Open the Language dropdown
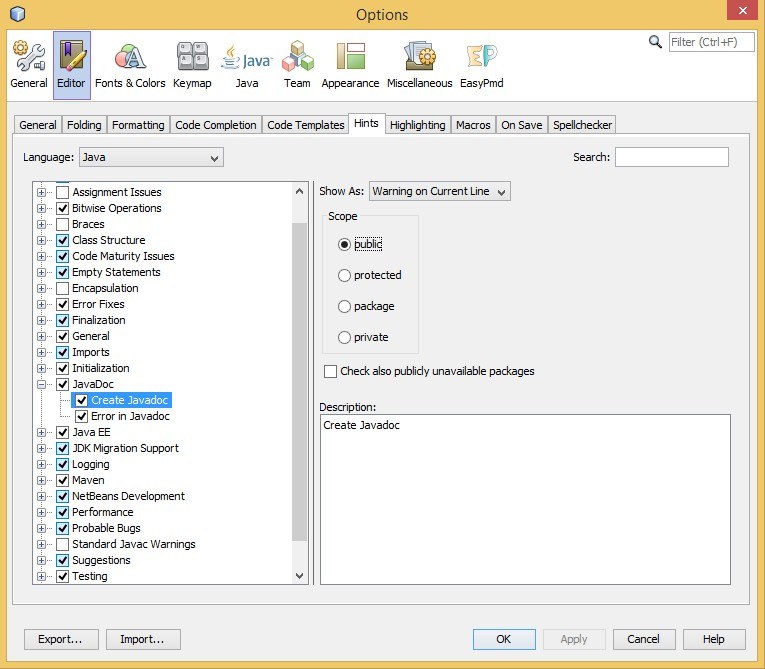The width and height of the screenshot is (765, 669). click(151, 157)
